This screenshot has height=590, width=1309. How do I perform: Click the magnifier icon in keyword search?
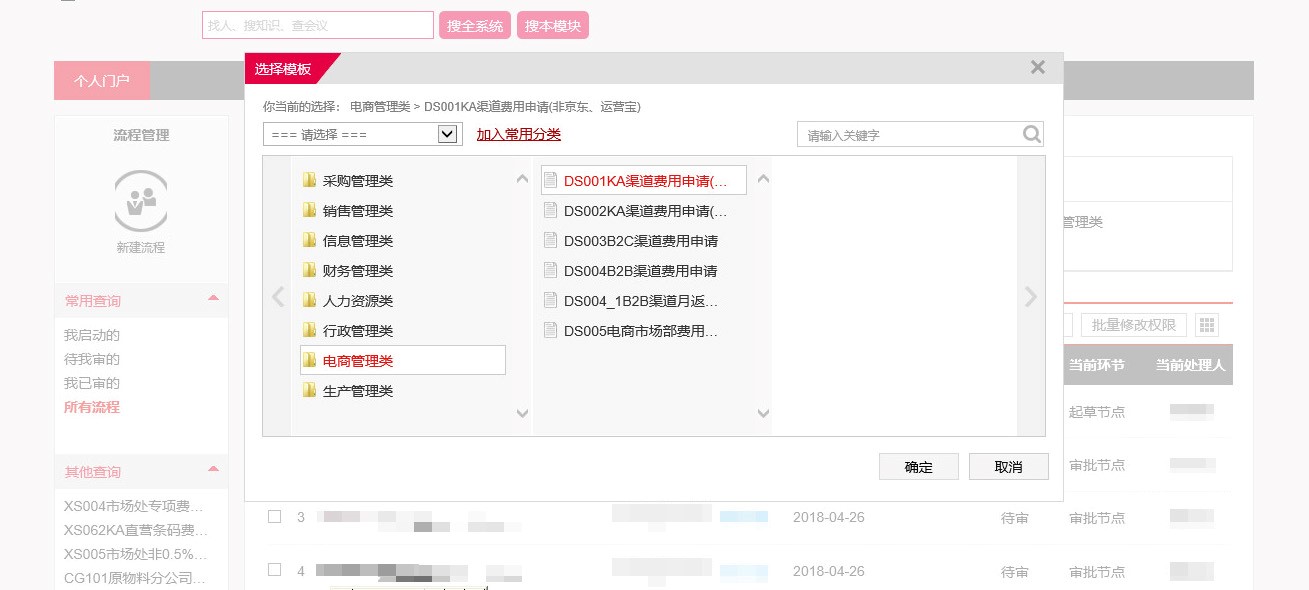(x=1031, y=135)
